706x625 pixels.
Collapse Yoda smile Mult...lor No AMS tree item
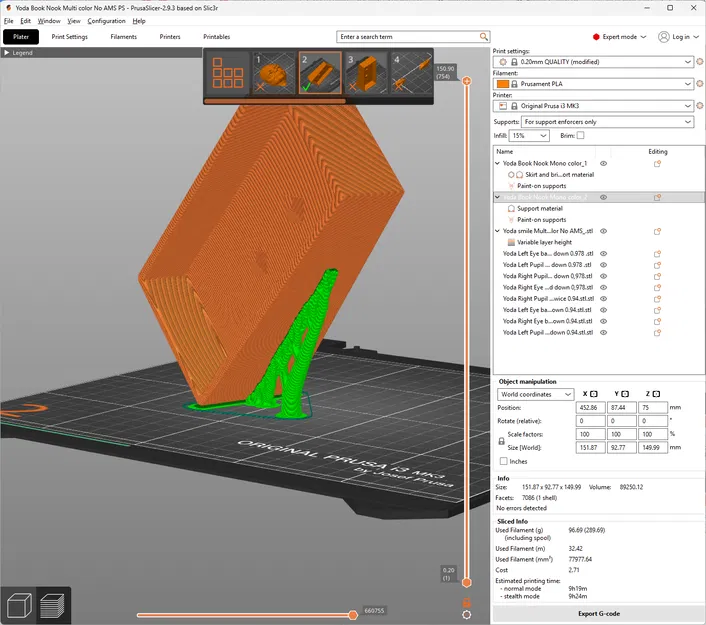coord(498,231)
